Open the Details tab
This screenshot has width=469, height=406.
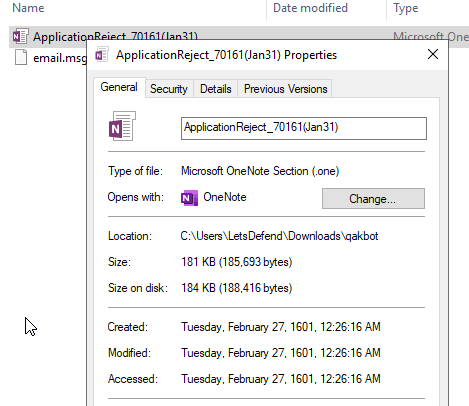pyautogui.click(x=216, y=89)
